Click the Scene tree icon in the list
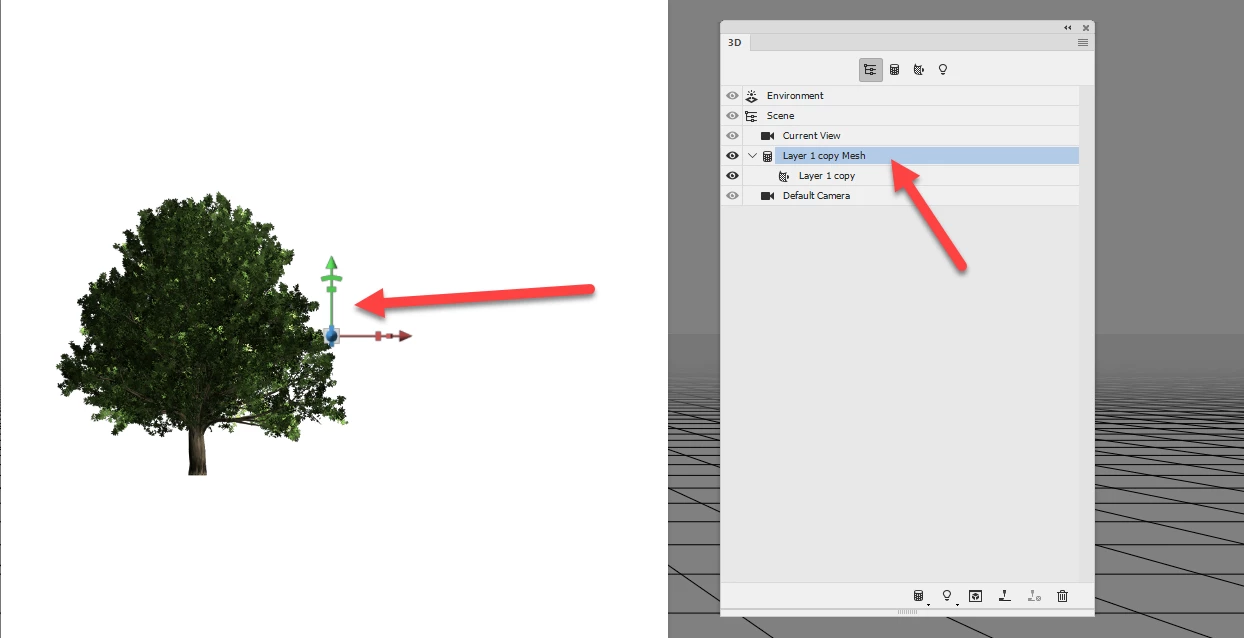 pos(752,116)
